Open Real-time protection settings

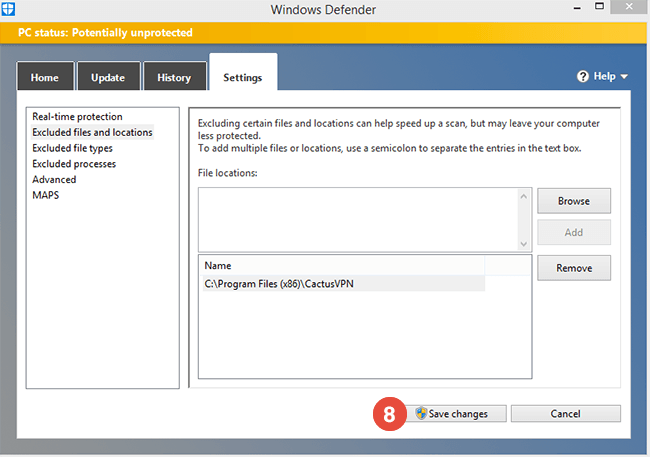tap(78, 117)
